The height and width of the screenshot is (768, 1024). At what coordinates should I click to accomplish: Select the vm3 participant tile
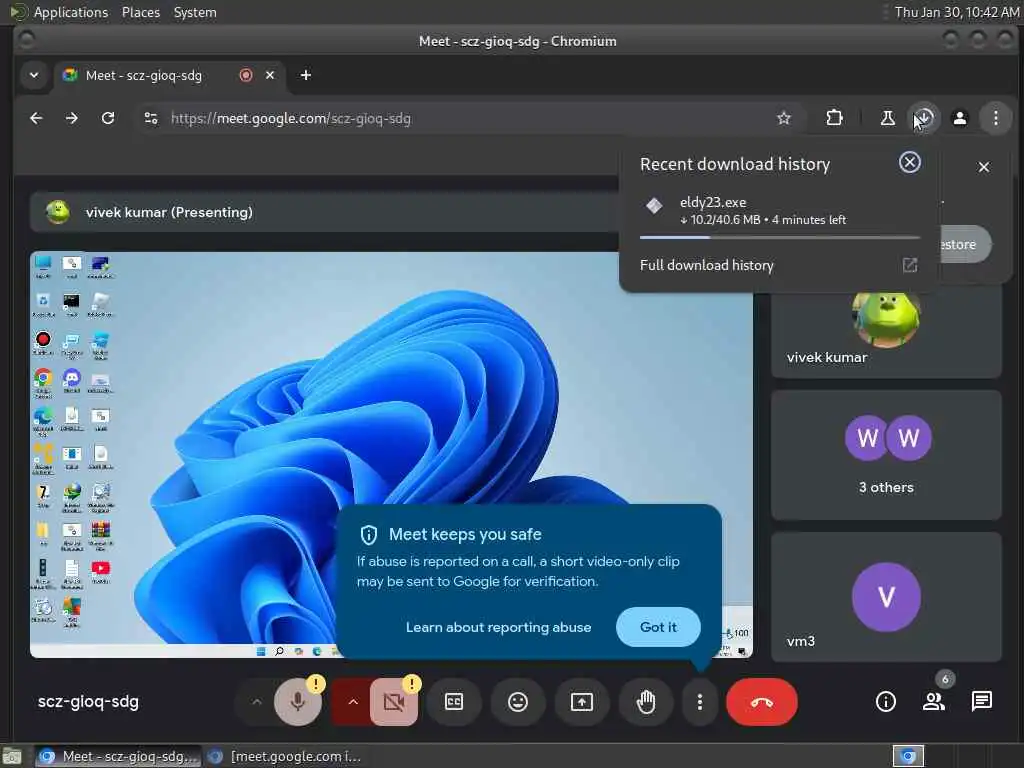(886, 598)
